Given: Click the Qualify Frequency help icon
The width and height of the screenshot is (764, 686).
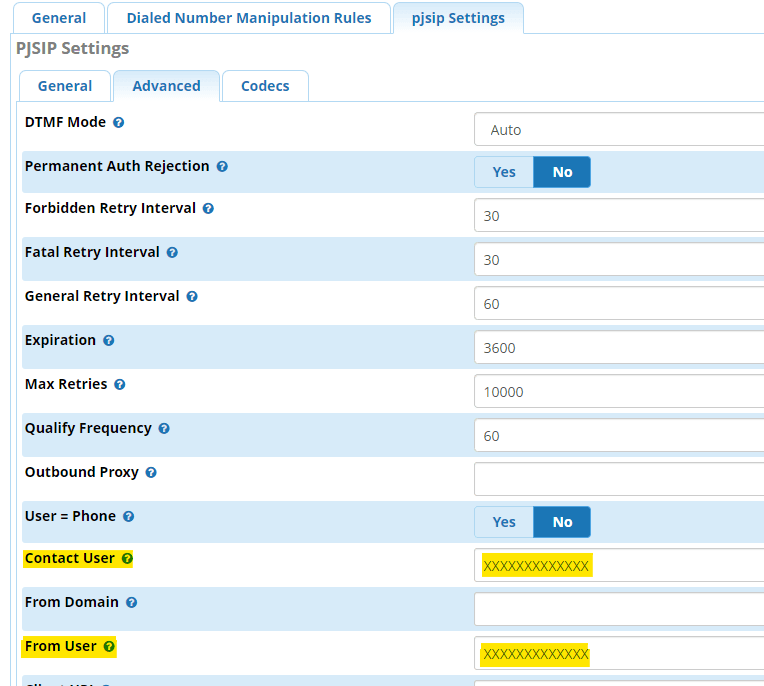Looking at the screenshot, I should (x=164, y=428).
